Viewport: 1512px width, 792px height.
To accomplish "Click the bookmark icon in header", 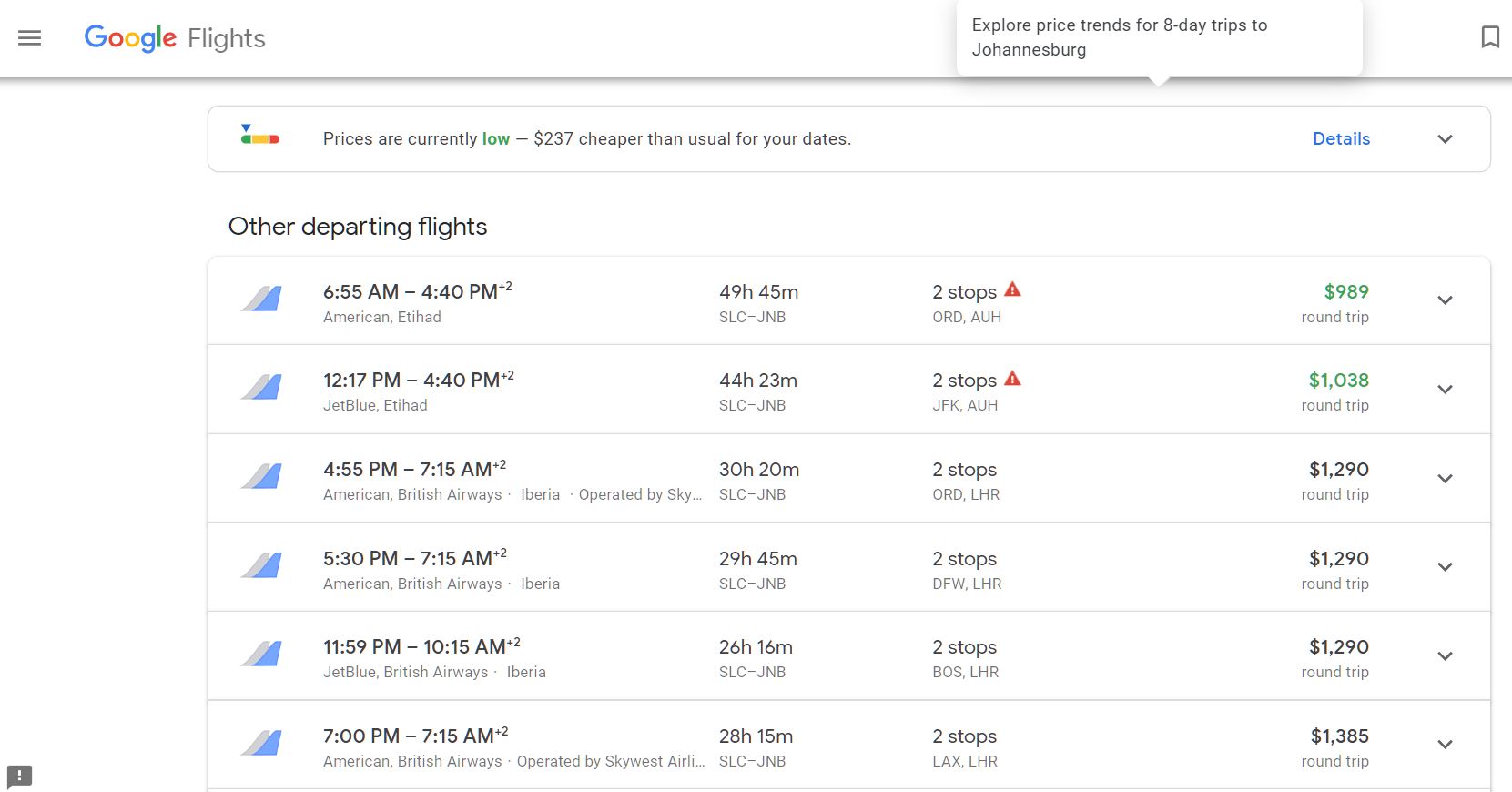I will [x=1490, y=37].
